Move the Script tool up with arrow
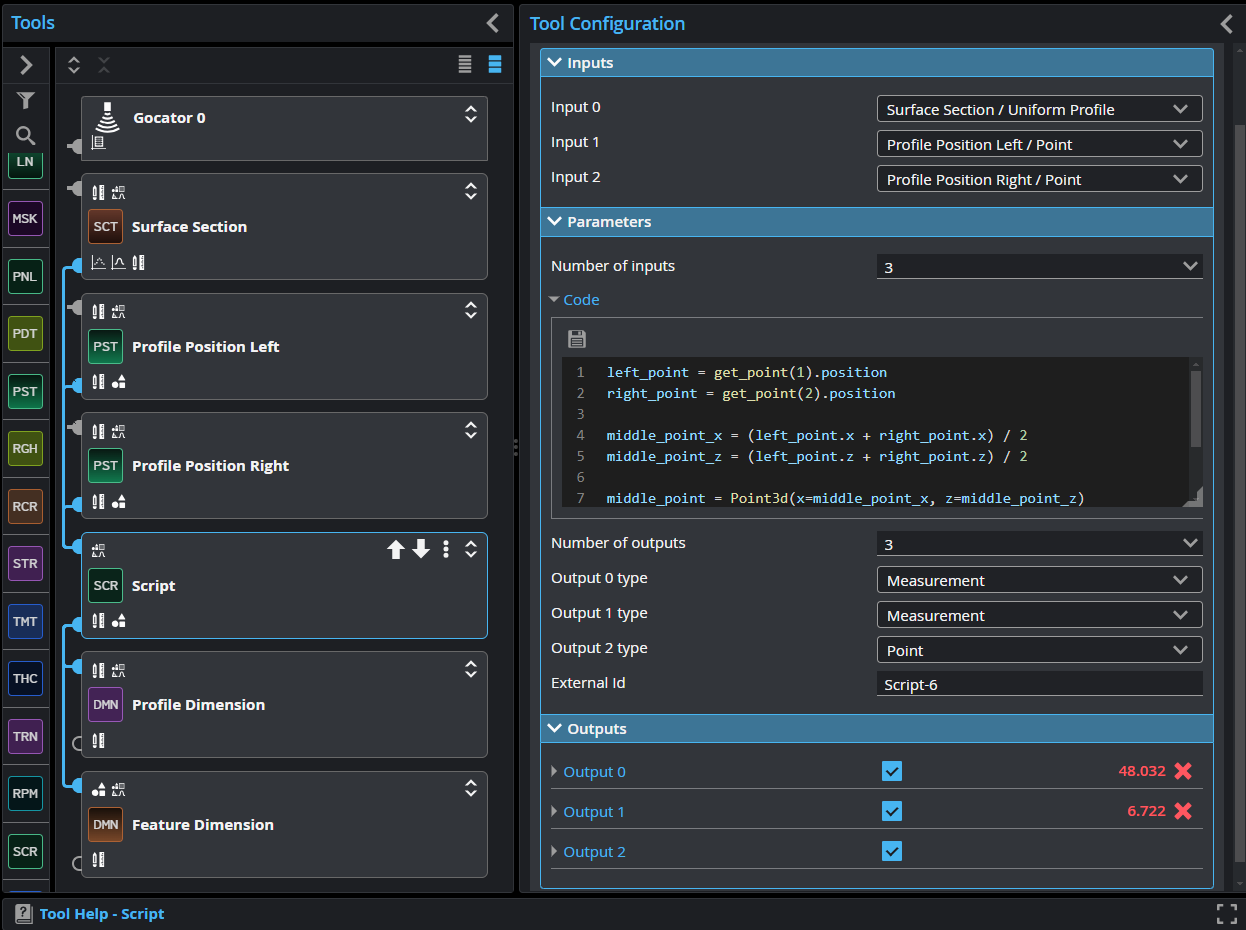The height and width of the screenshot is (930, 1246). click(x=396, y=549)
